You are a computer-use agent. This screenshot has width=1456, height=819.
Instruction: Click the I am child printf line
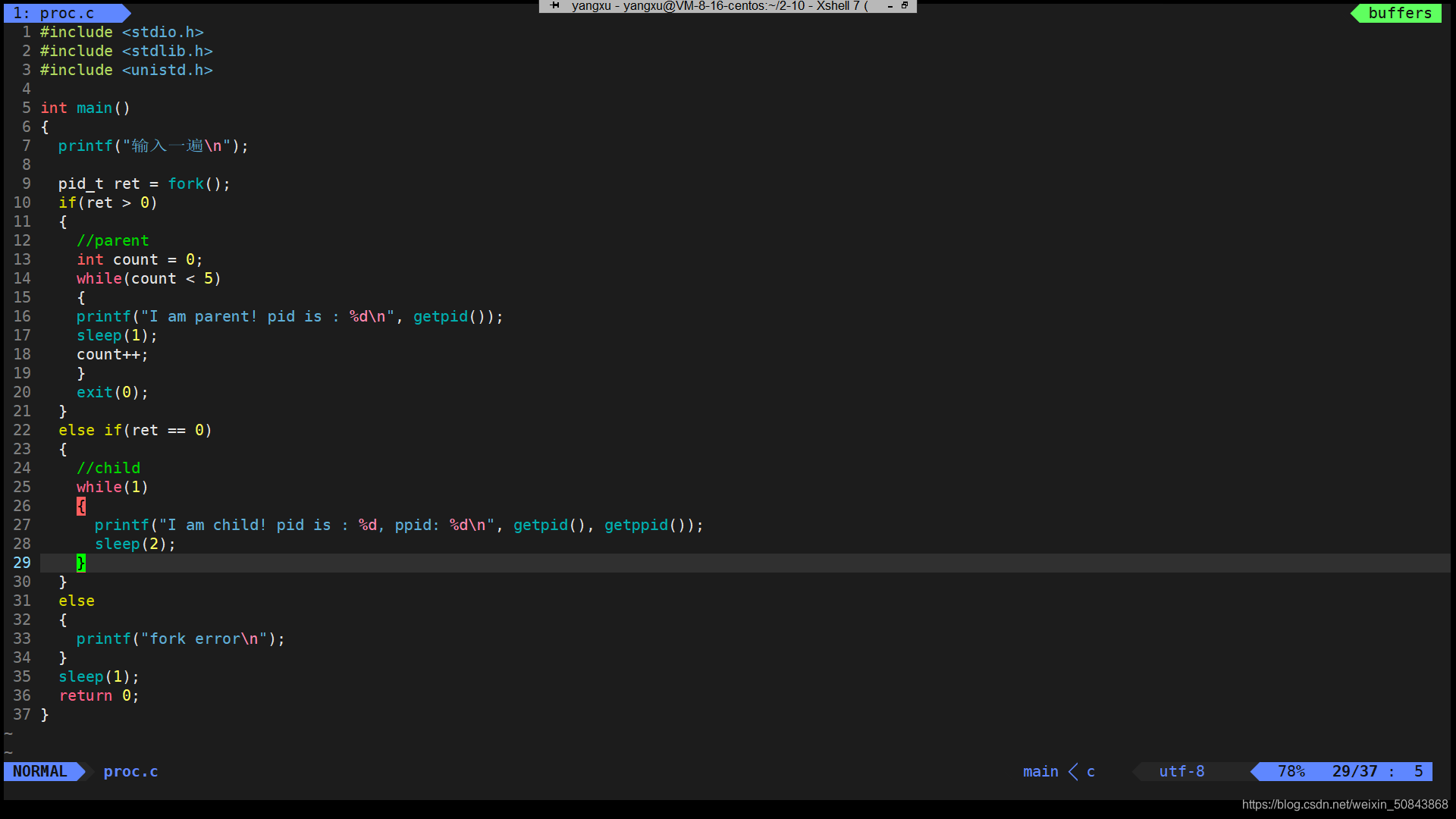pos(399,525)
